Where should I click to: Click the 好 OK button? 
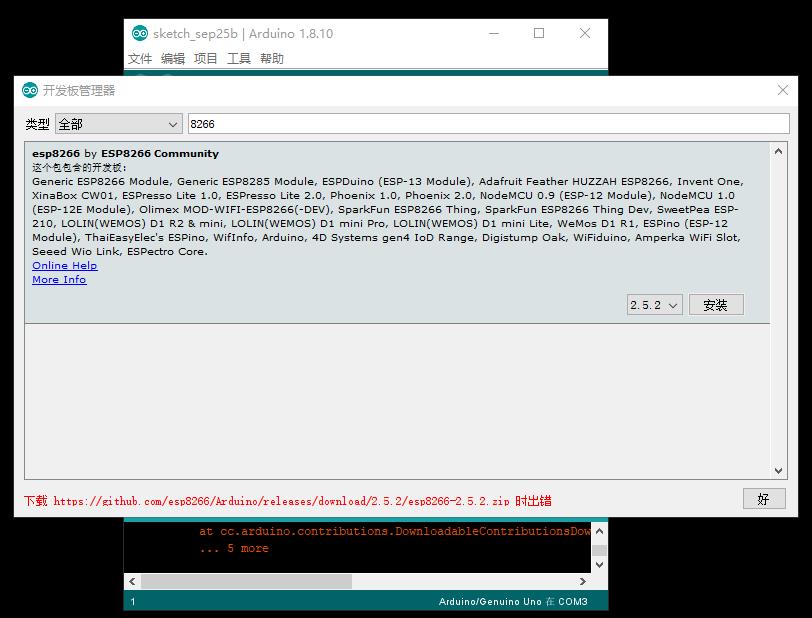click(764, 499)
